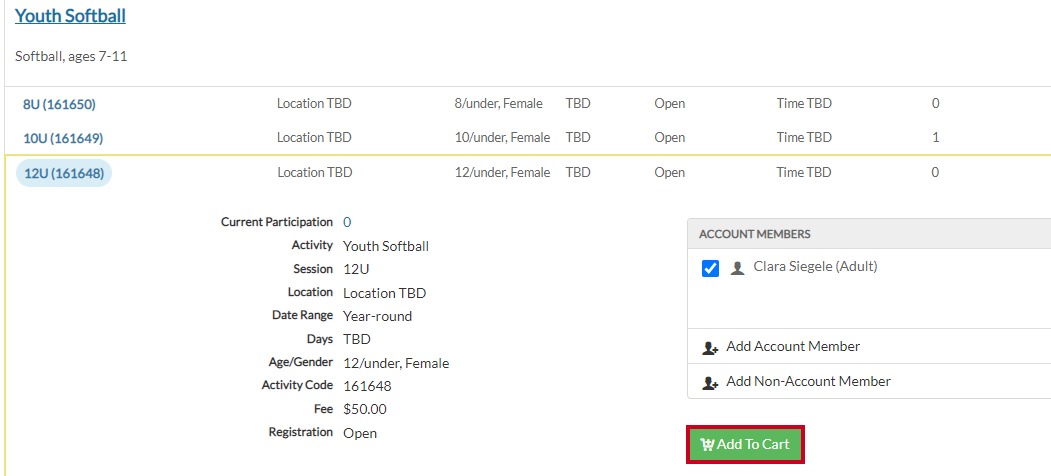The height and width of the screenshot is (476, 1051).
Task: Click the ACCOUNT MEMBERS header
Action: click(755, 234)
